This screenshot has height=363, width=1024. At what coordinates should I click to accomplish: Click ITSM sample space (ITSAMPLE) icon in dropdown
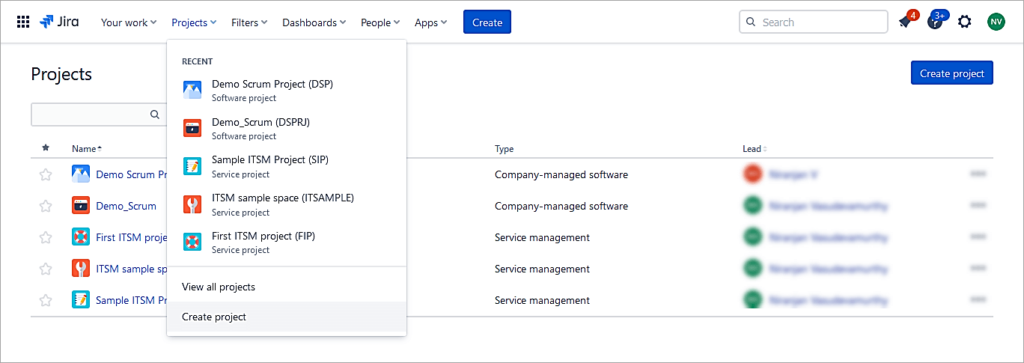[x=193, y=204]
